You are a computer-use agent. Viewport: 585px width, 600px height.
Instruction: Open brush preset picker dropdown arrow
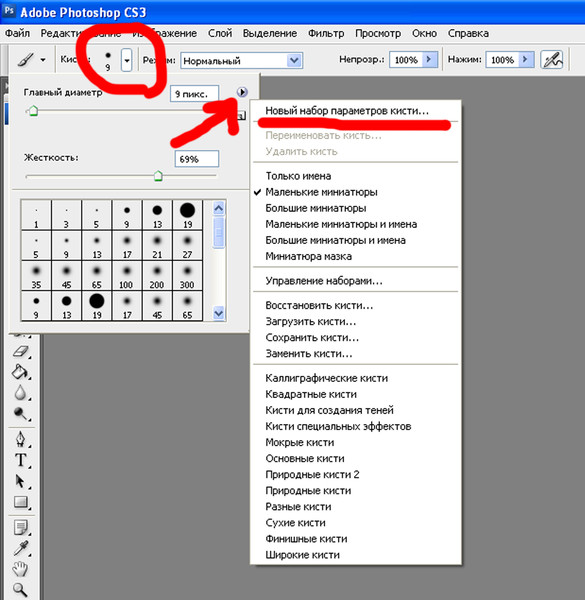[127, 60]
